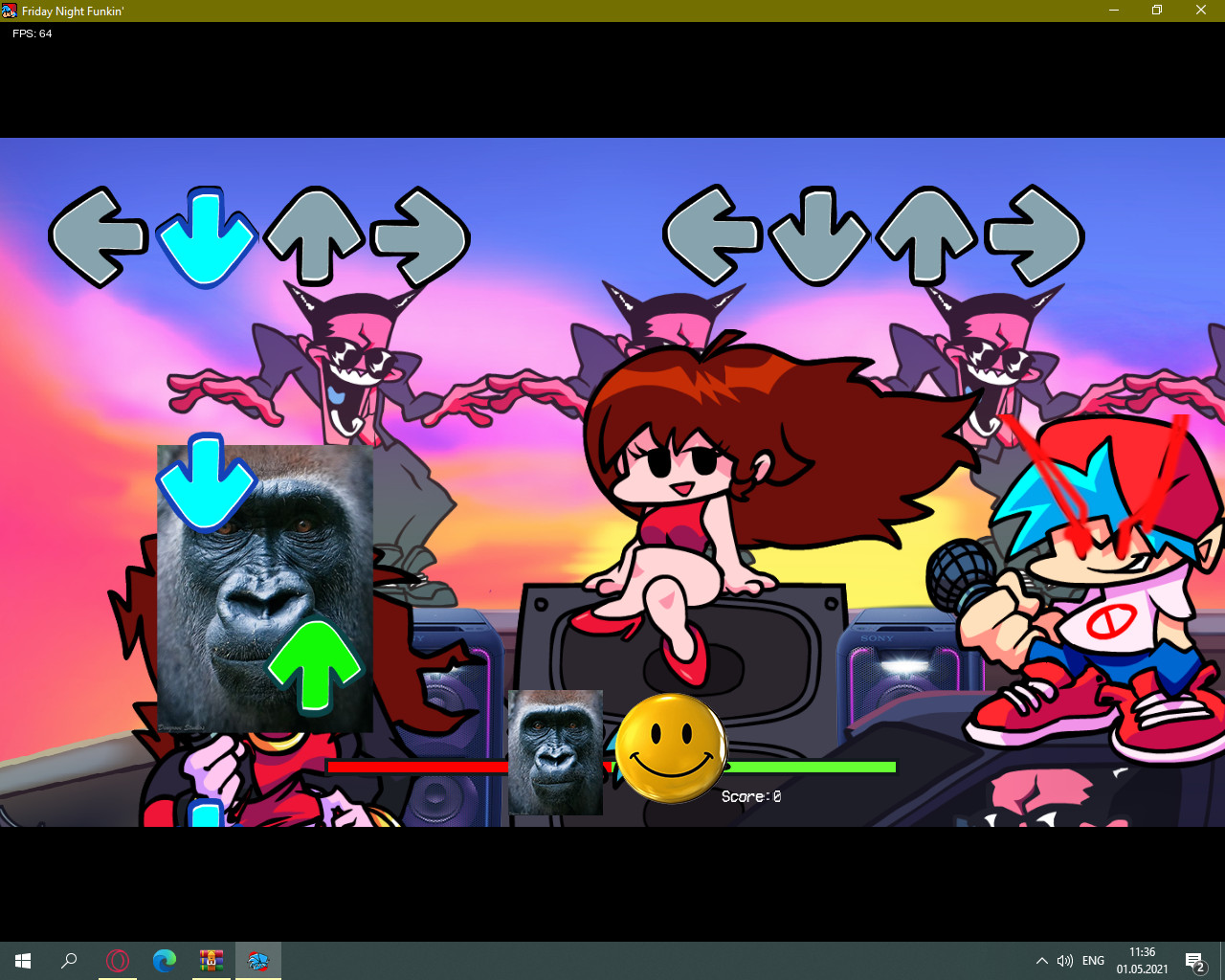Click the Friday Night Funkin' title bar icon
The image size is (1225, 980).
point(11,11)
